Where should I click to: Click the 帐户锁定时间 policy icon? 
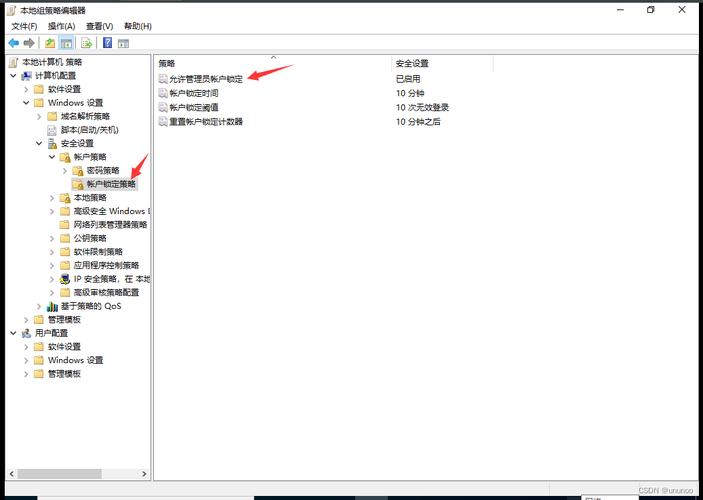point(163,93)
